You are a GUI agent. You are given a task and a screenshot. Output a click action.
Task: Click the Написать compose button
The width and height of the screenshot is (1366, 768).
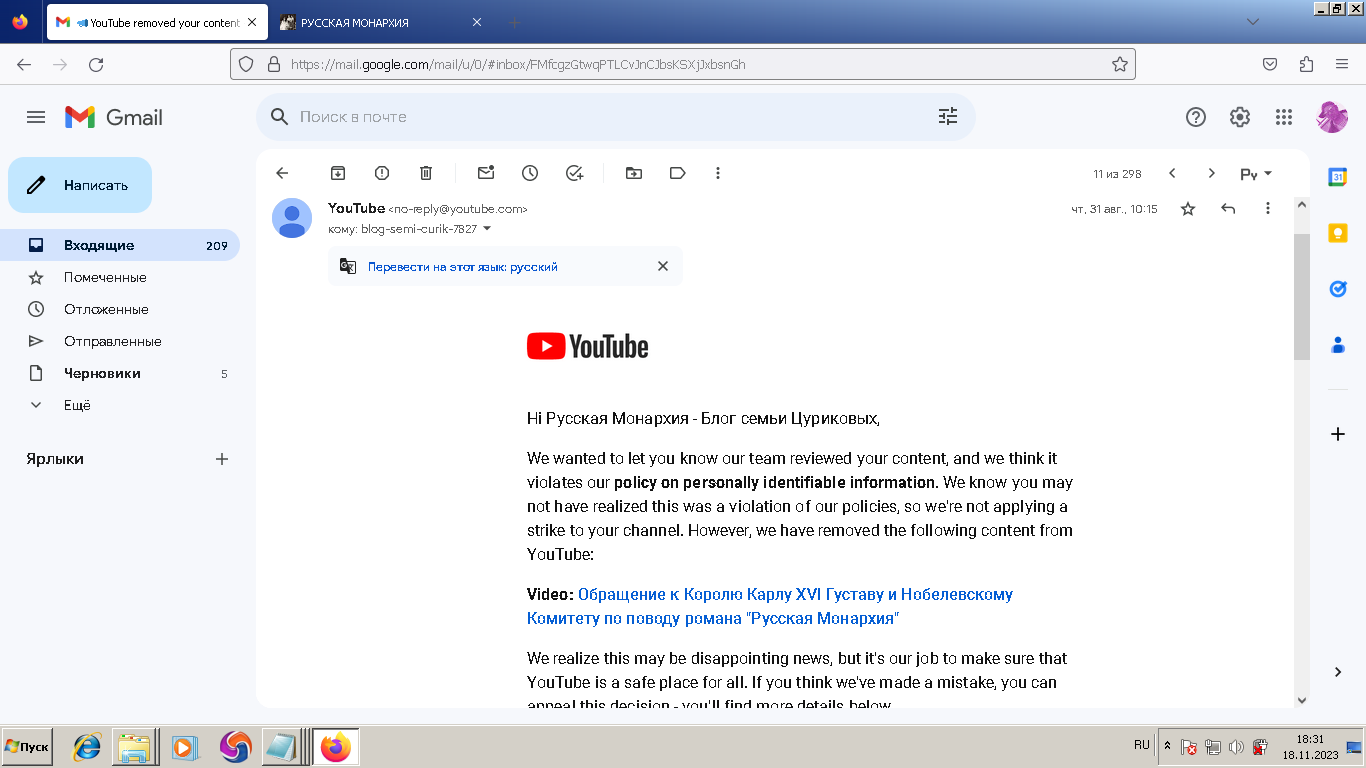80,185
